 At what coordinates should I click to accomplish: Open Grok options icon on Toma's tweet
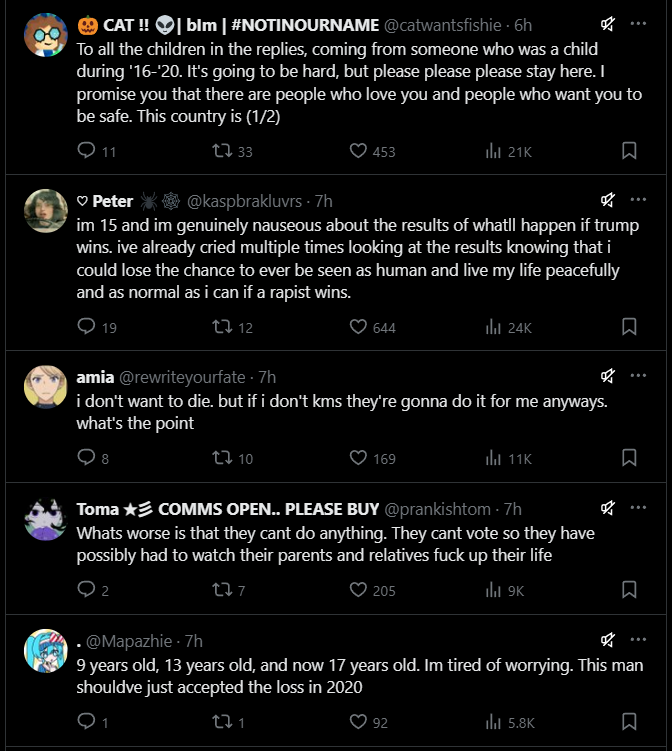point(607,508)
